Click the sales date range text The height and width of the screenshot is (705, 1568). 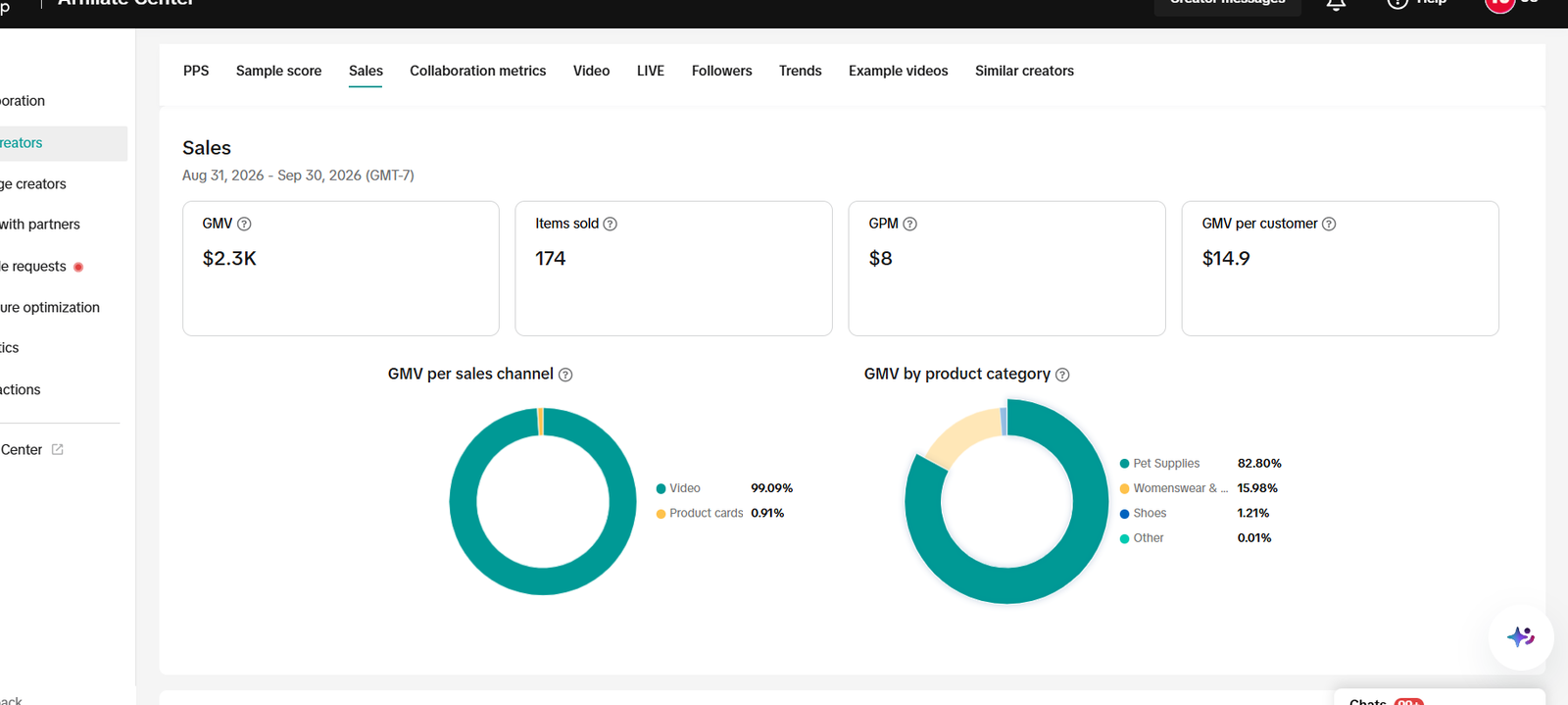(298, 176)
